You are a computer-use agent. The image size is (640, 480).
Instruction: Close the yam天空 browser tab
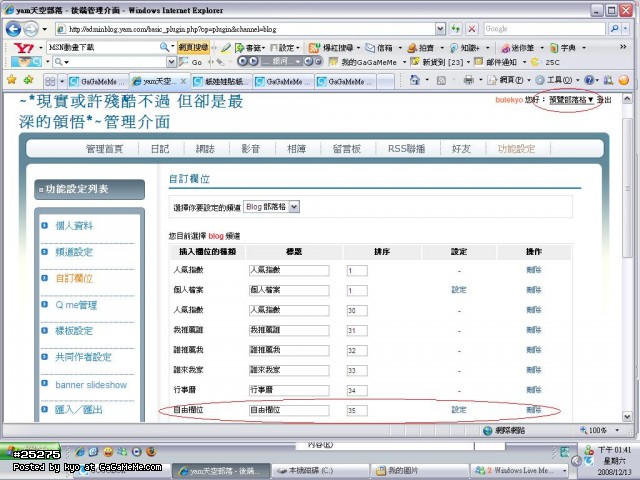[x=183, y=81]
